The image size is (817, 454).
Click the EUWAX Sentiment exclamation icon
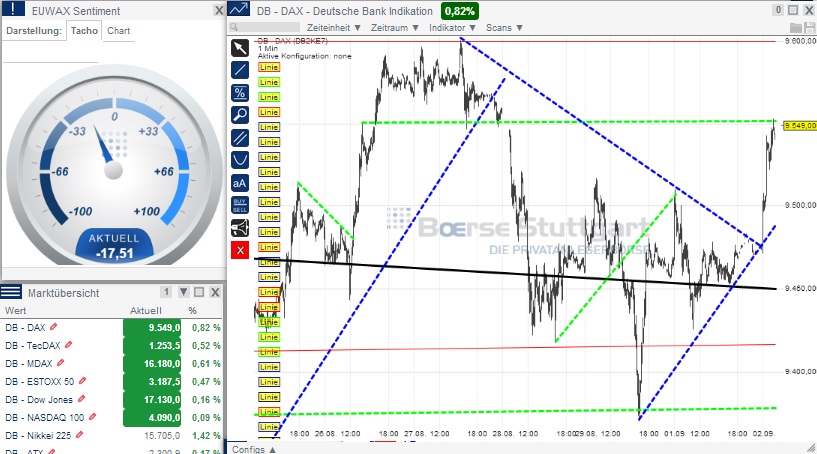click(x=13, y=9)
